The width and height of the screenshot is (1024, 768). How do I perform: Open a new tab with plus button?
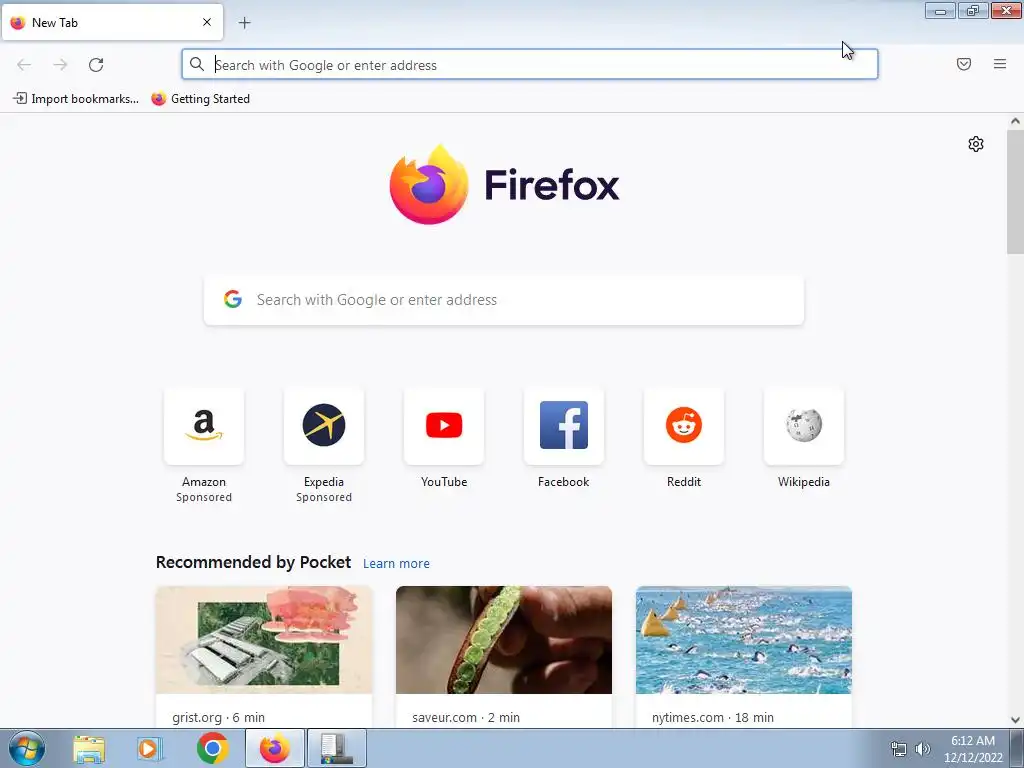pos(244,23)
